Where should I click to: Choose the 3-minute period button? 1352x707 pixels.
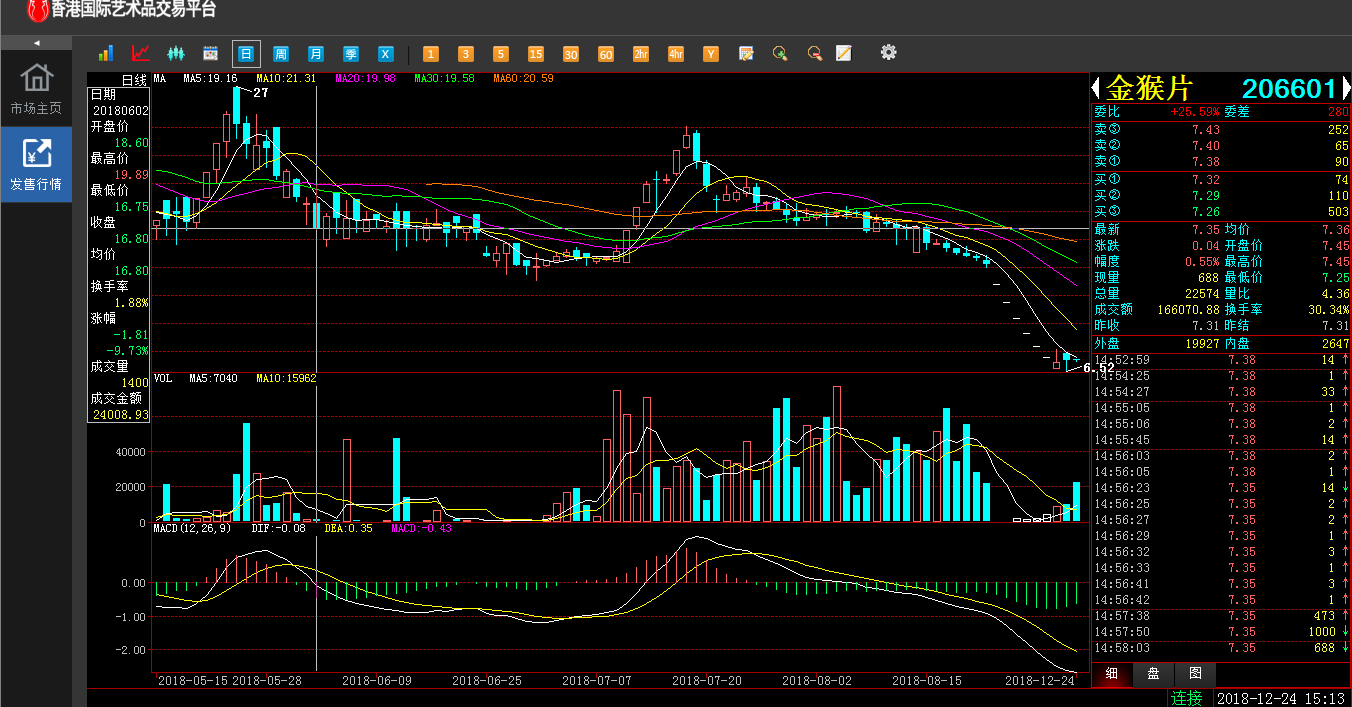tap(466, 53)
